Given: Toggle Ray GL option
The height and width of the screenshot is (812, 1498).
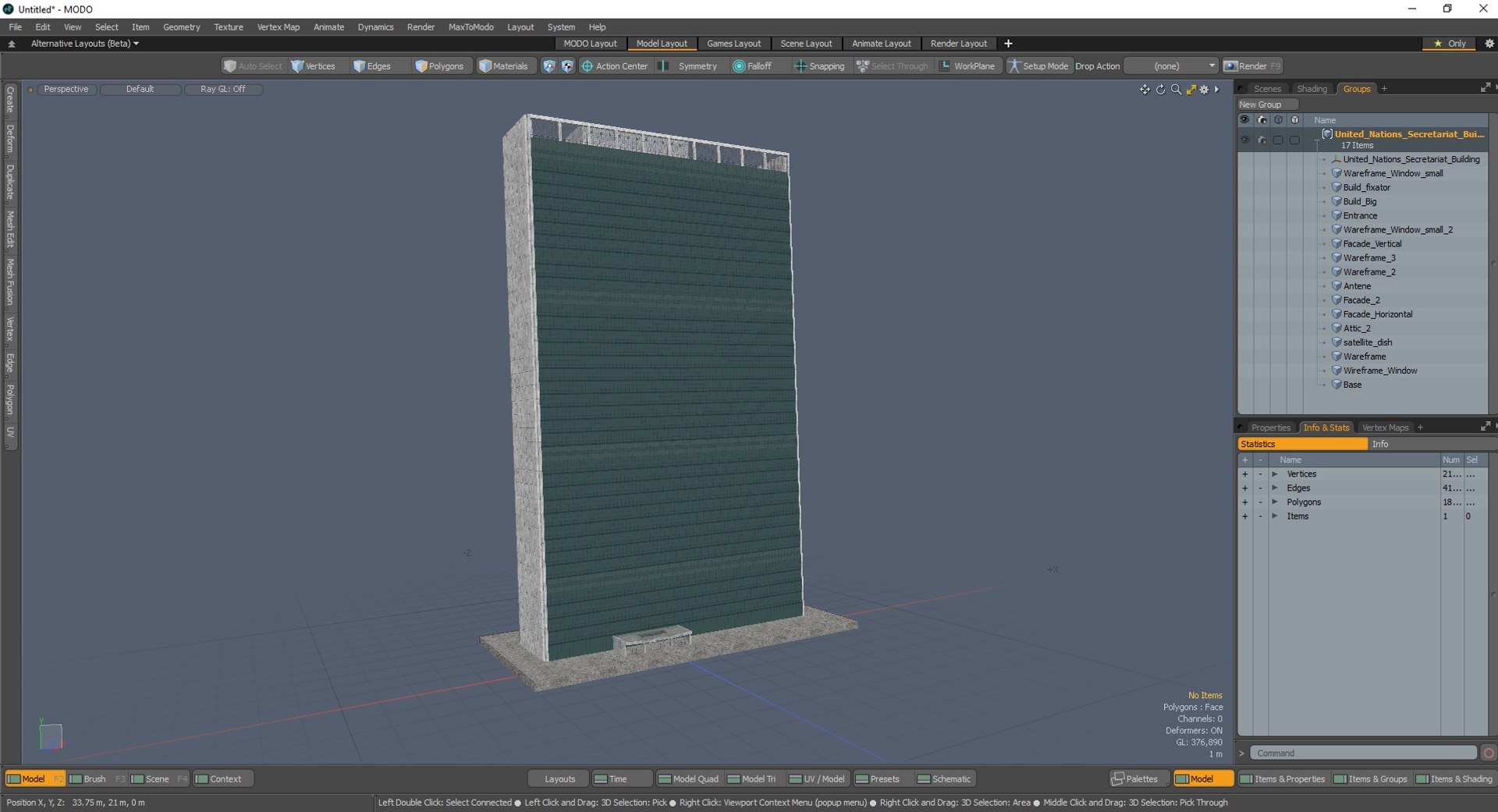Looking at the screenshot, I should pos(223,89).
